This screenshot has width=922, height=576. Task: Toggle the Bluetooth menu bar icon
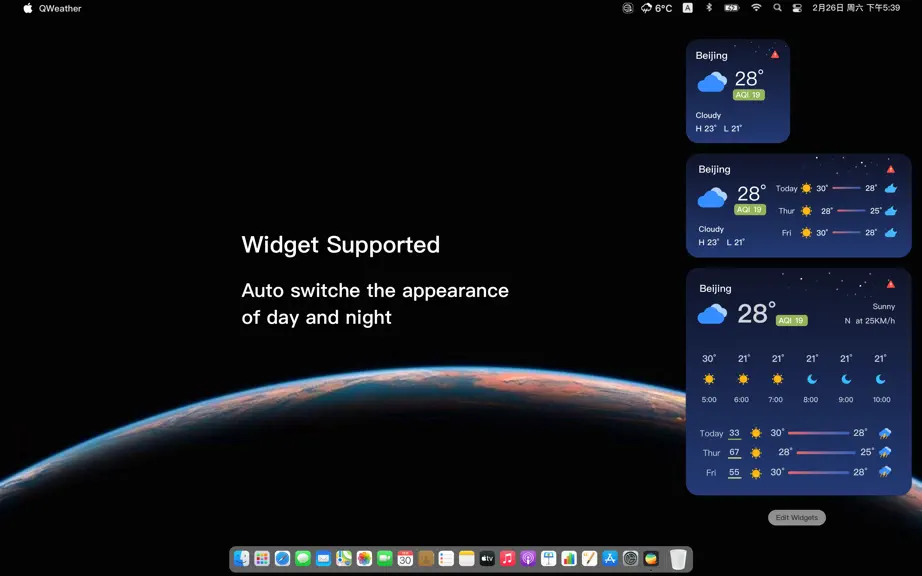click(x=709, y=8)
